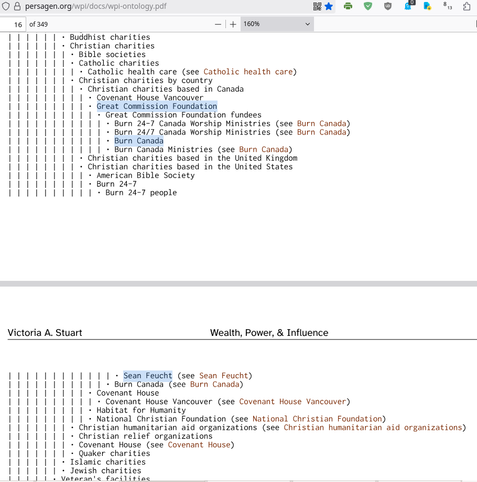Zoom out with the minus button
This screenshot has width=477, height=482.
pyautogui.click(x=218, y=24)
